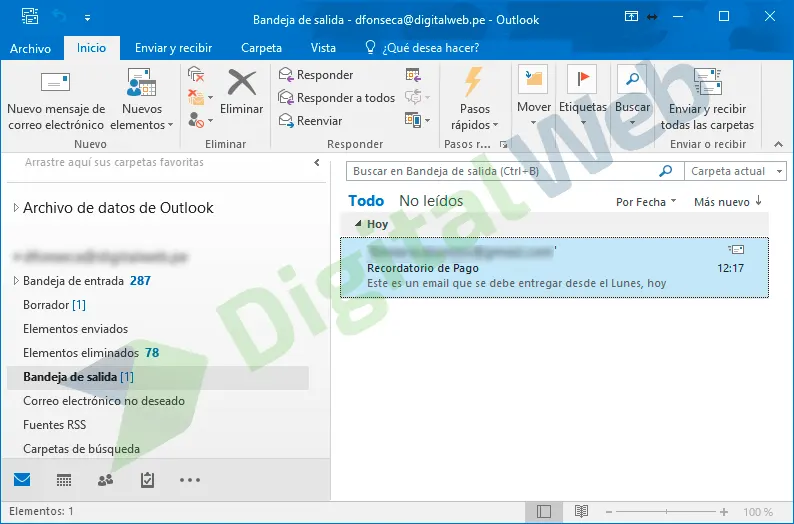Click the outbox message envelope icon

736,249
